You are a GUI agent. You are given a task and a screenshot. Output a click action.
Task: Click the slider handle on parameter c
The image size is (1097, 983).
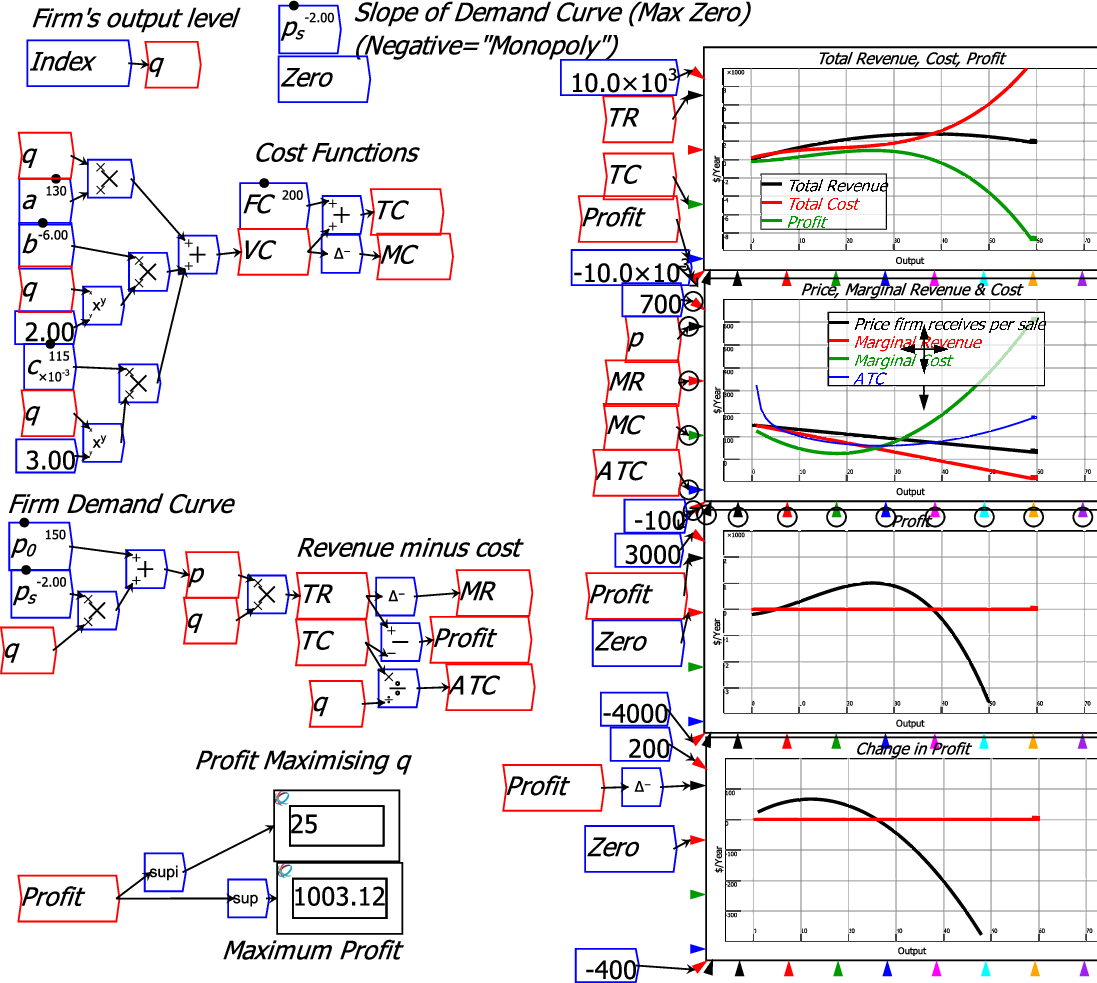pos(50,344)
